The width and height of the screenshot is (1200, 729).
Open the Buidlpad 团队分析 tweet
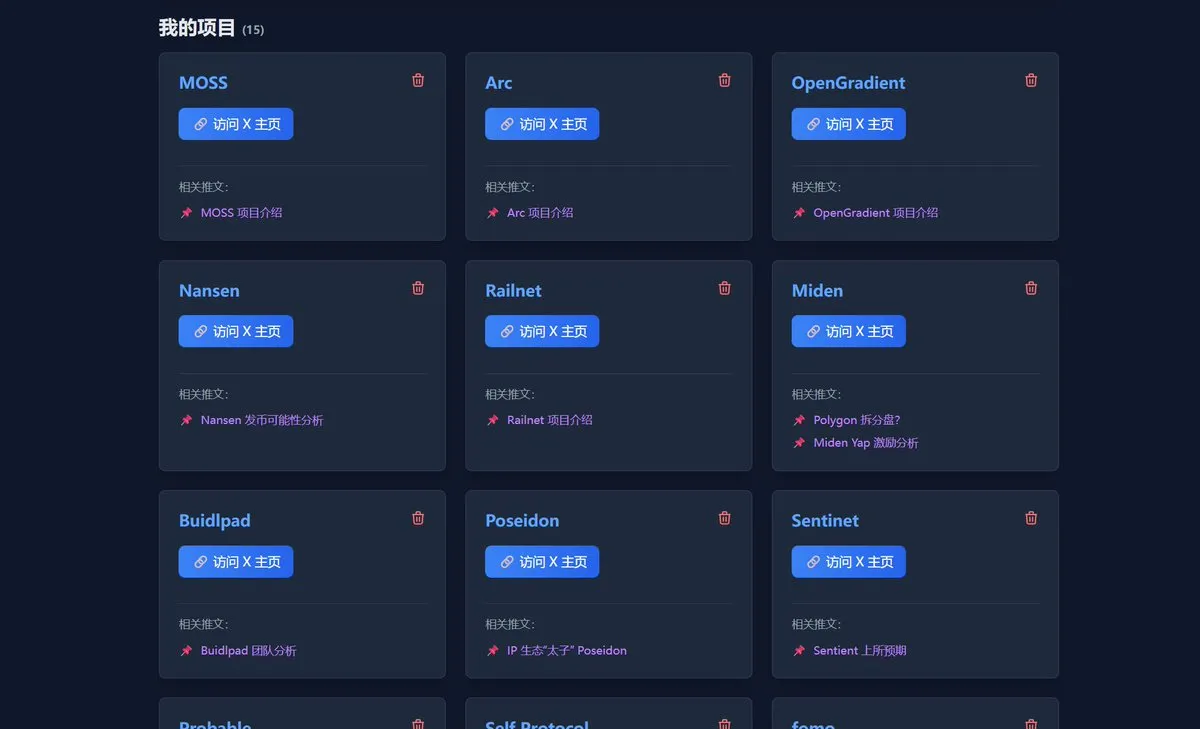(248, 651)
